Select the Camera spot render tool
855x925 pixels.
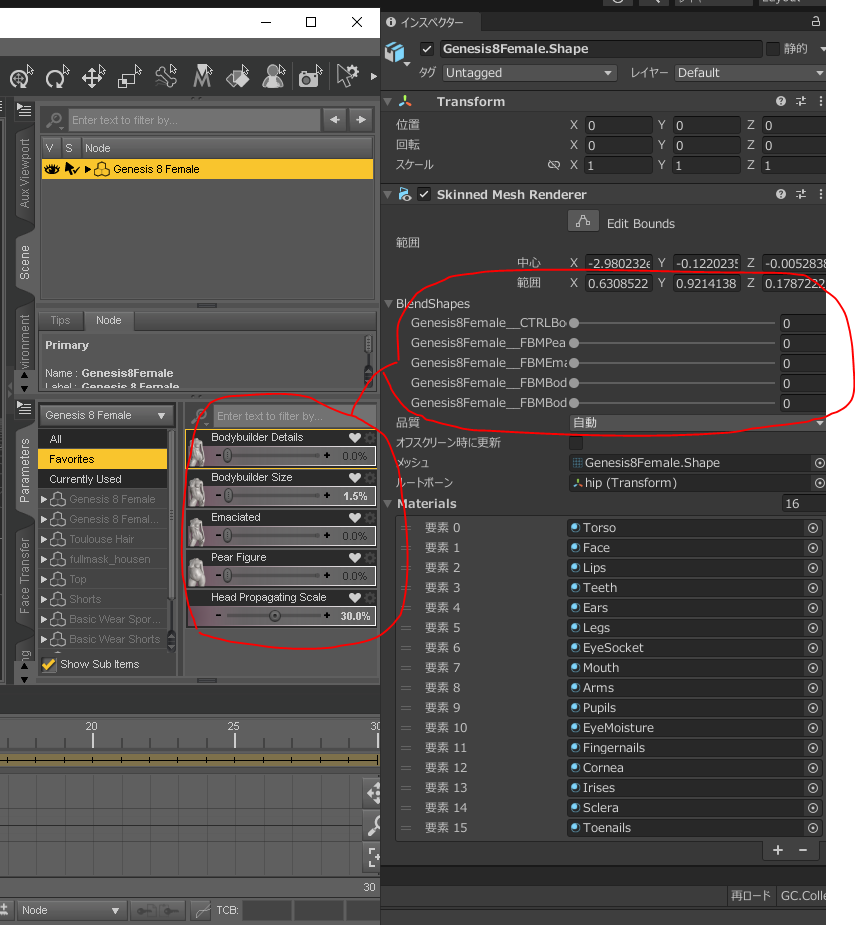310,77
